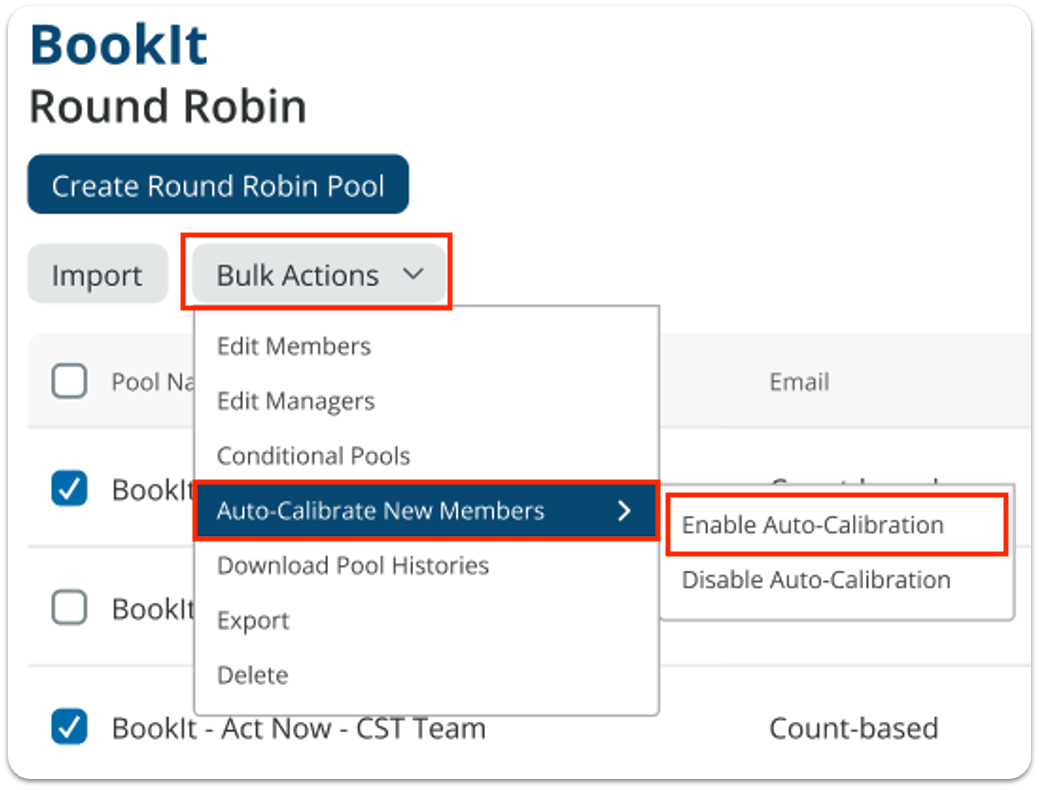Select Conditional Pools menu entry
Screen dimensions: 1040x790
[313, 456]
